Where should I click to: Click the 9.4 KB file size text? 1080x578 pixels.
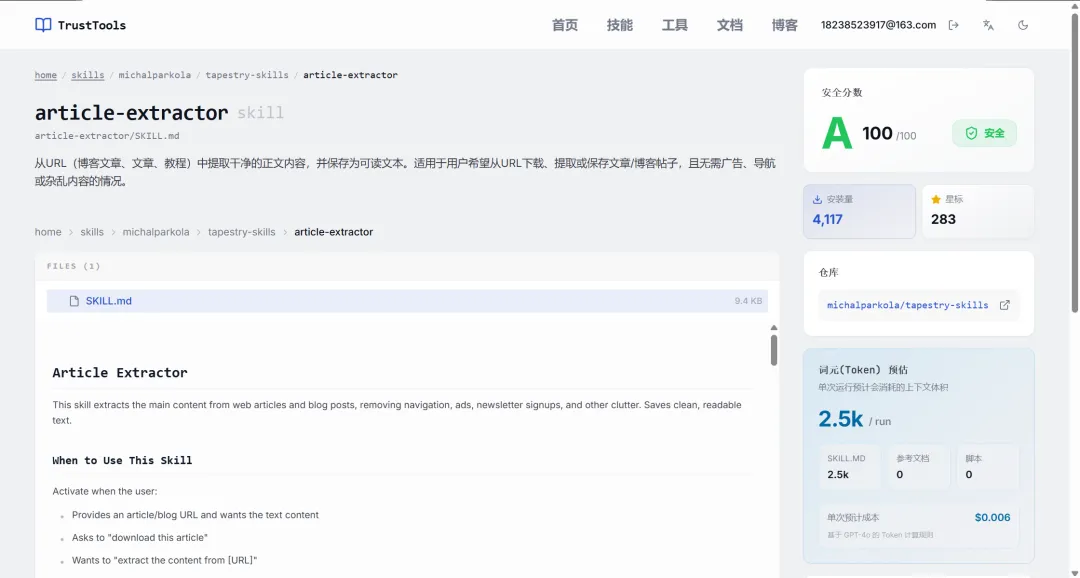(x=748, y=301)
